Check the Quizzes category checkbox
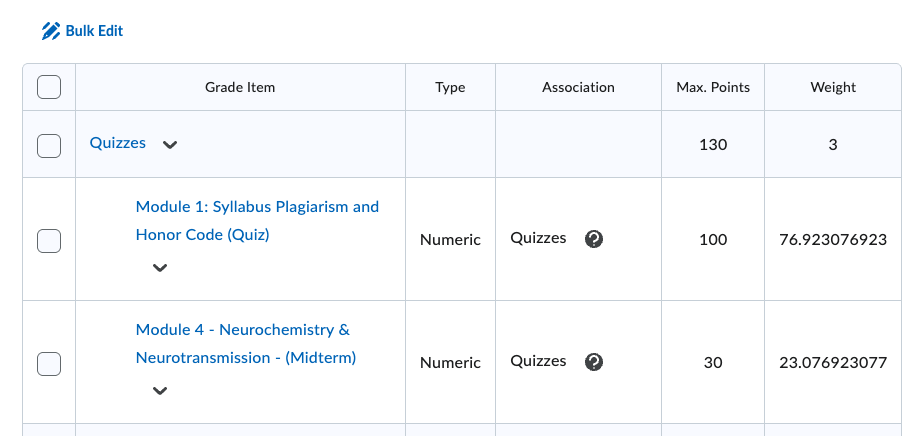The height and width of the screenshot is (436, 913). (49, 145)
